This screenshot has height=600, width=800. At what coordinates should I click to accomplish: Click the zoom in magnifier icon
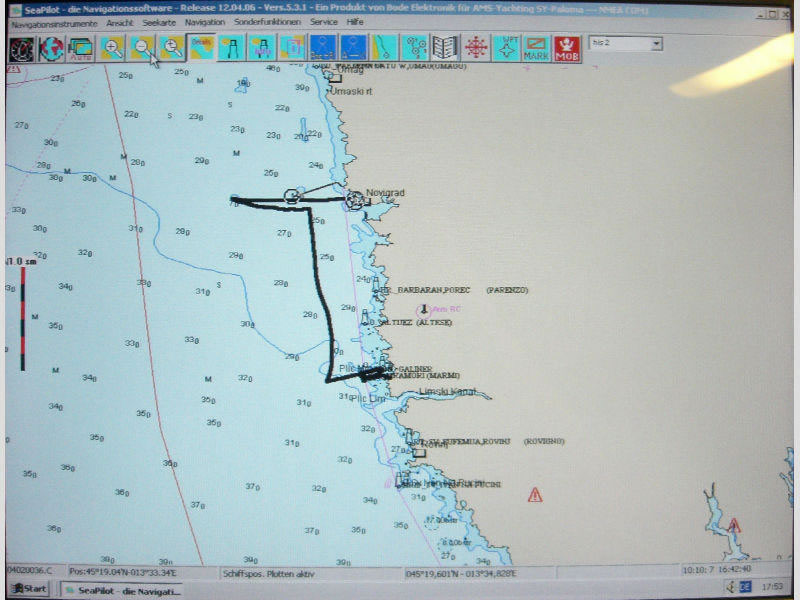point(113,47)
